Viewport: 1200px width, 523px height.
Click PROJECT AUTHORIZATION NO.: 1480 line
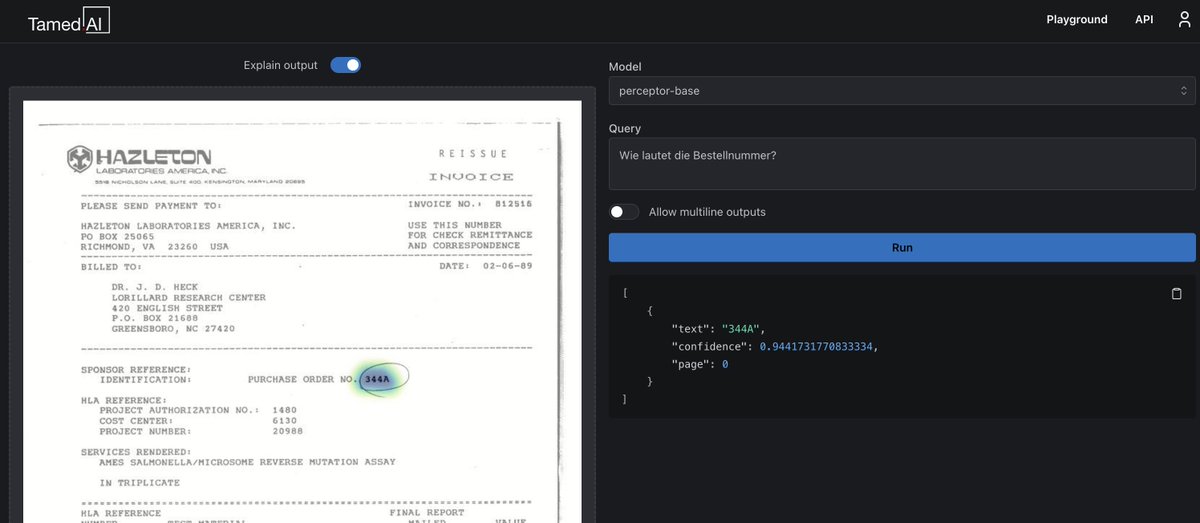[198, 410]
